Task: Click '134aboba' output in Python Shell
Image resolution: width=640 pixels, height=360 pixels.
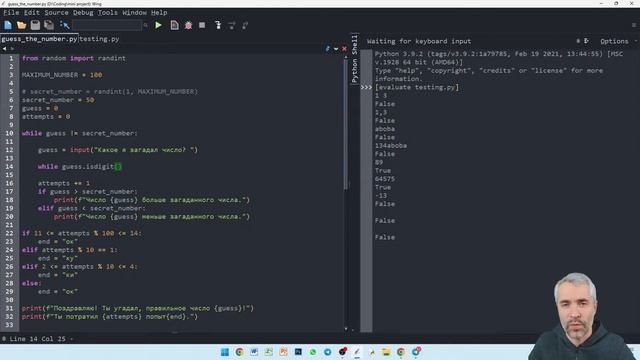Action: [x=391, y=146]
